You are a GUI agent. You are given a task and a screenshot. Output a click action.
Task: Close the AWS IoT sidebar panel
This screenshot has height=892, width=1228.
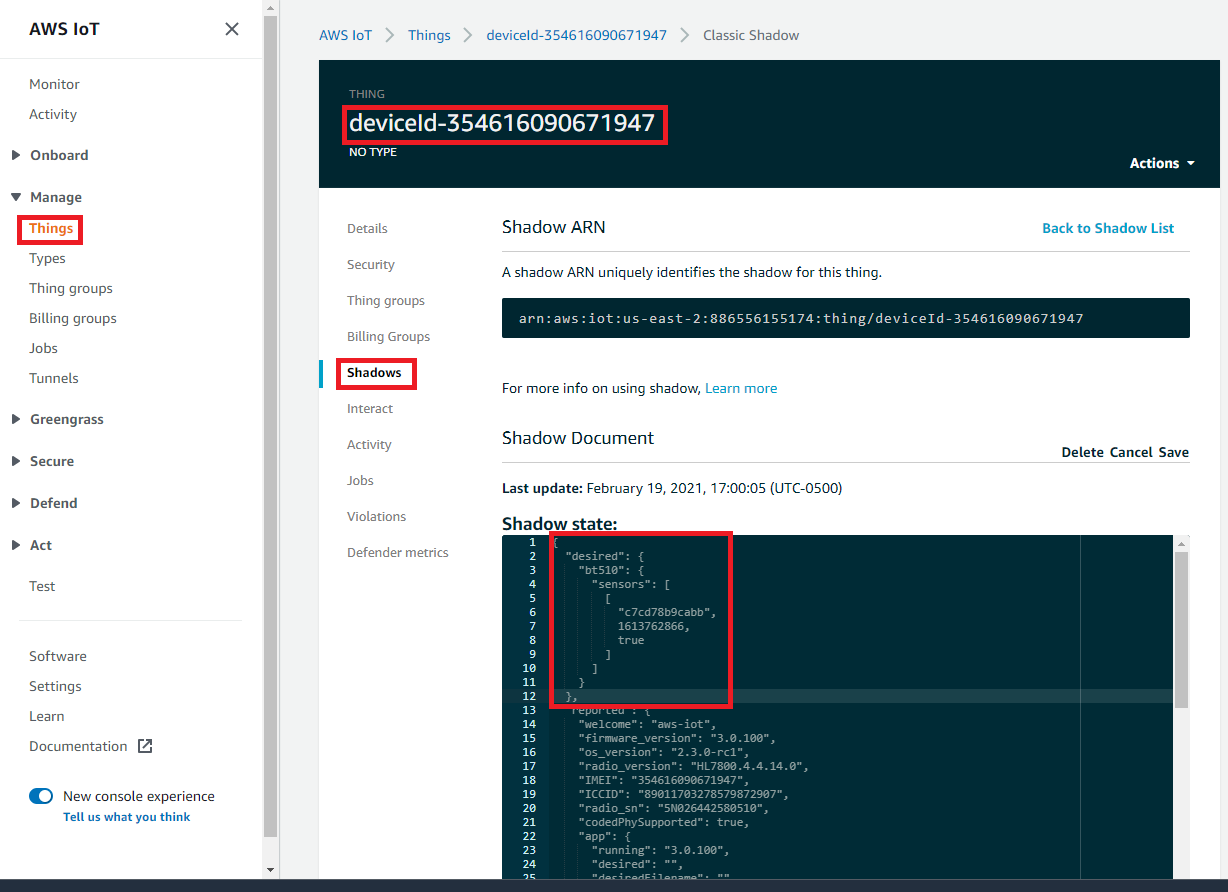[x=232, y=29]
